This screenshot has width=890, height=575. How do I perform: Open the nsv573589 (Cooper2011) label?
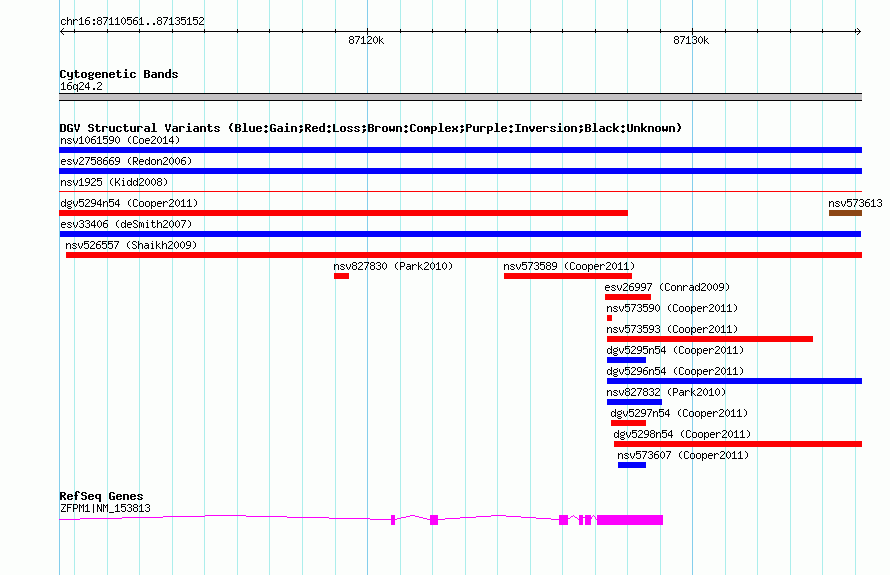pyautogui.click(x=569, y=266)
